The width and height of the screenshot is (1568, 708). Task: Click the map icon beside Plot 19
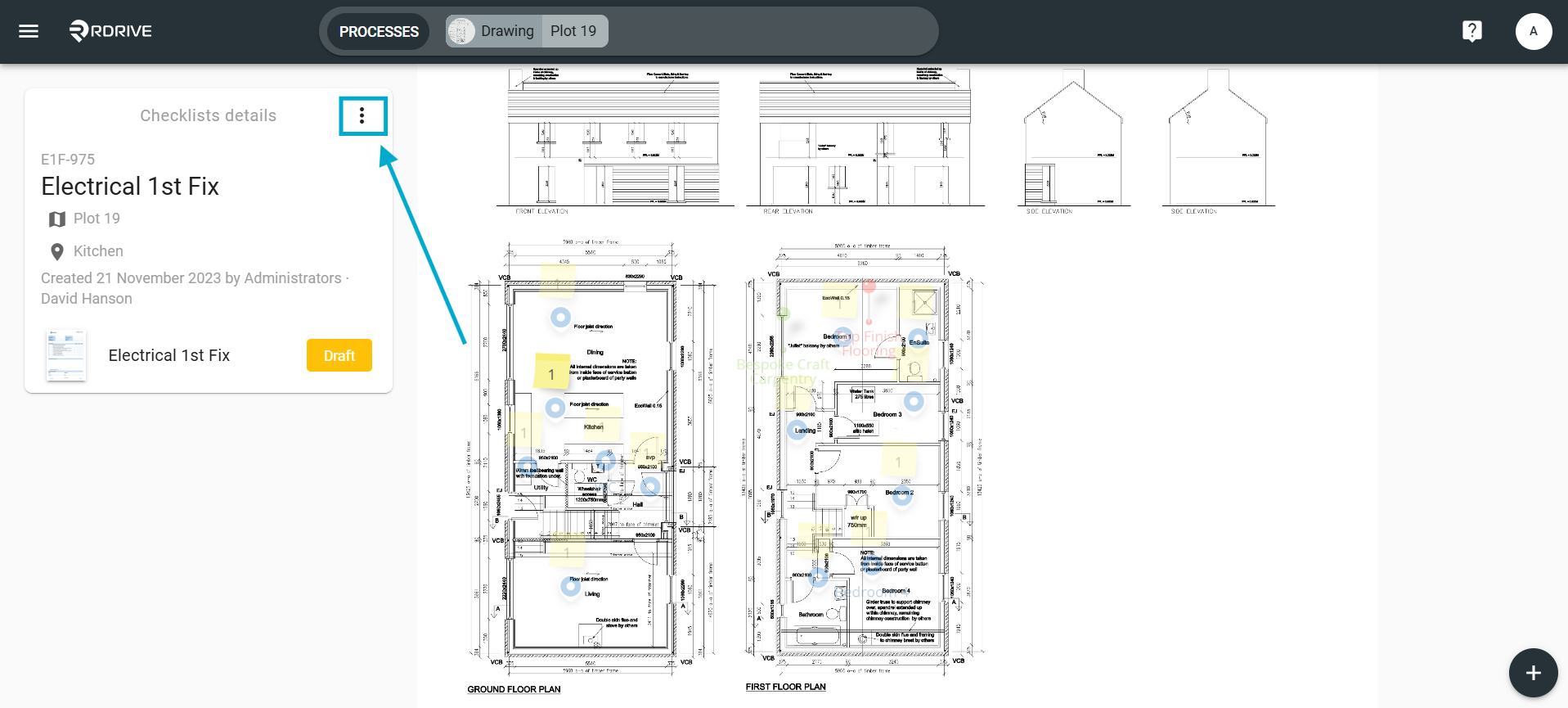57,219
